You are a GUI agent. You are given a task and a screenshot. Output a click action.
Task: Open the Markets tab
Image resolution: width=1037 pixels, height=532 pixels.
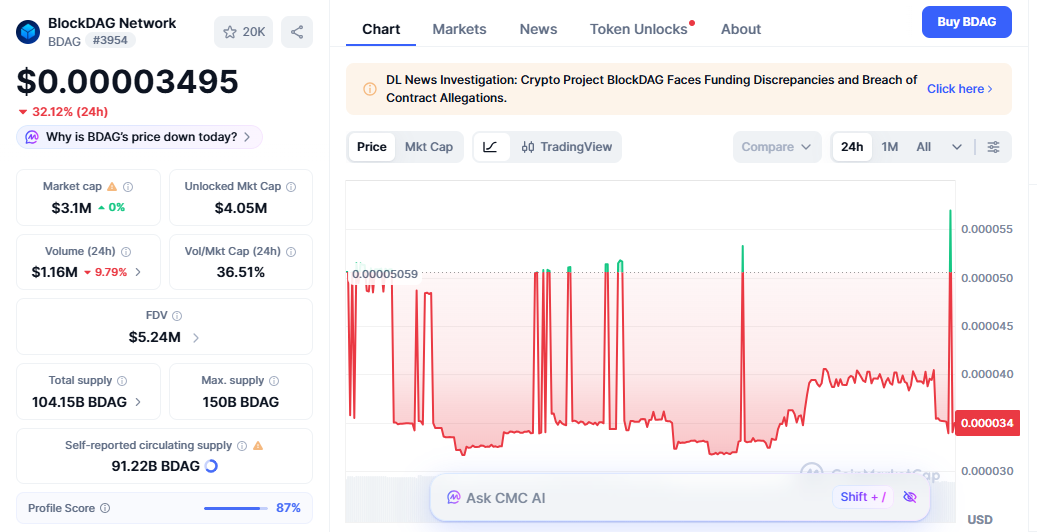[x=459, y=29]
